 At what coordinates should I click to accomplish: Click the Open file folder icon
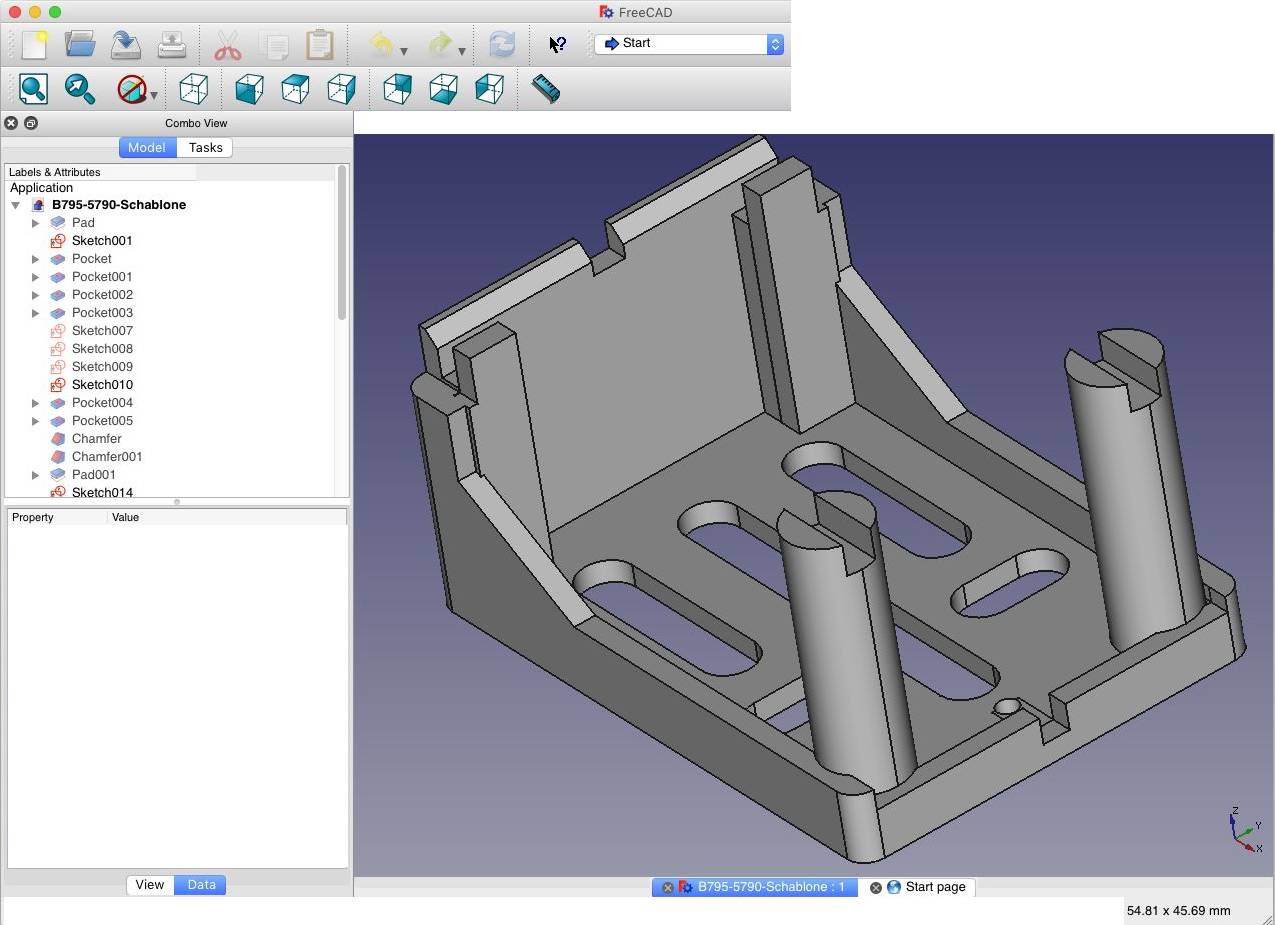click(x=80, y=45)
